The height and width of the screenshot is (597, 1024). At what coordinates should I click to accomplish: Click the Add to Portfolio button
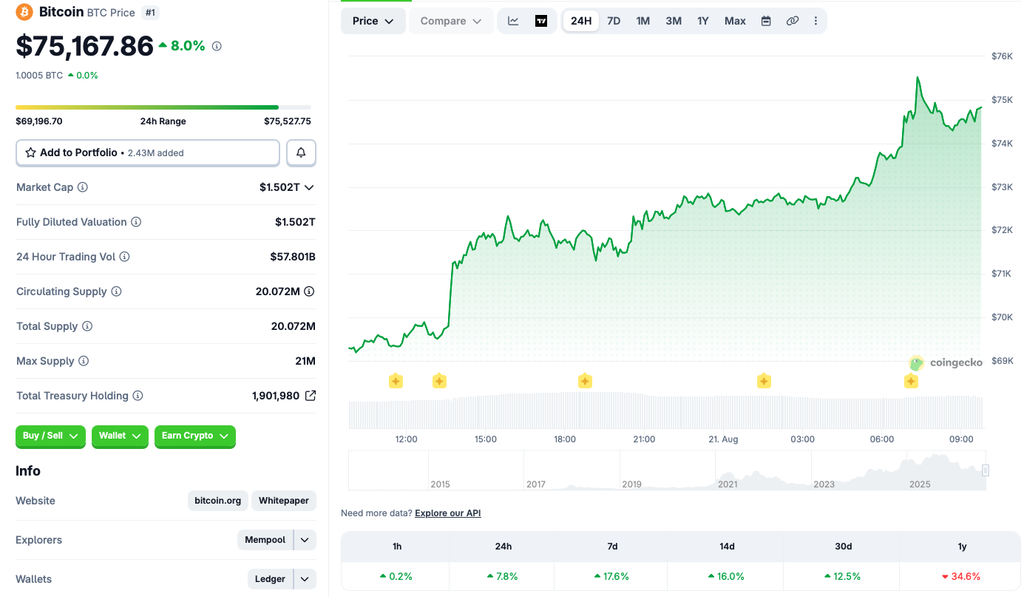click(148, 152)
